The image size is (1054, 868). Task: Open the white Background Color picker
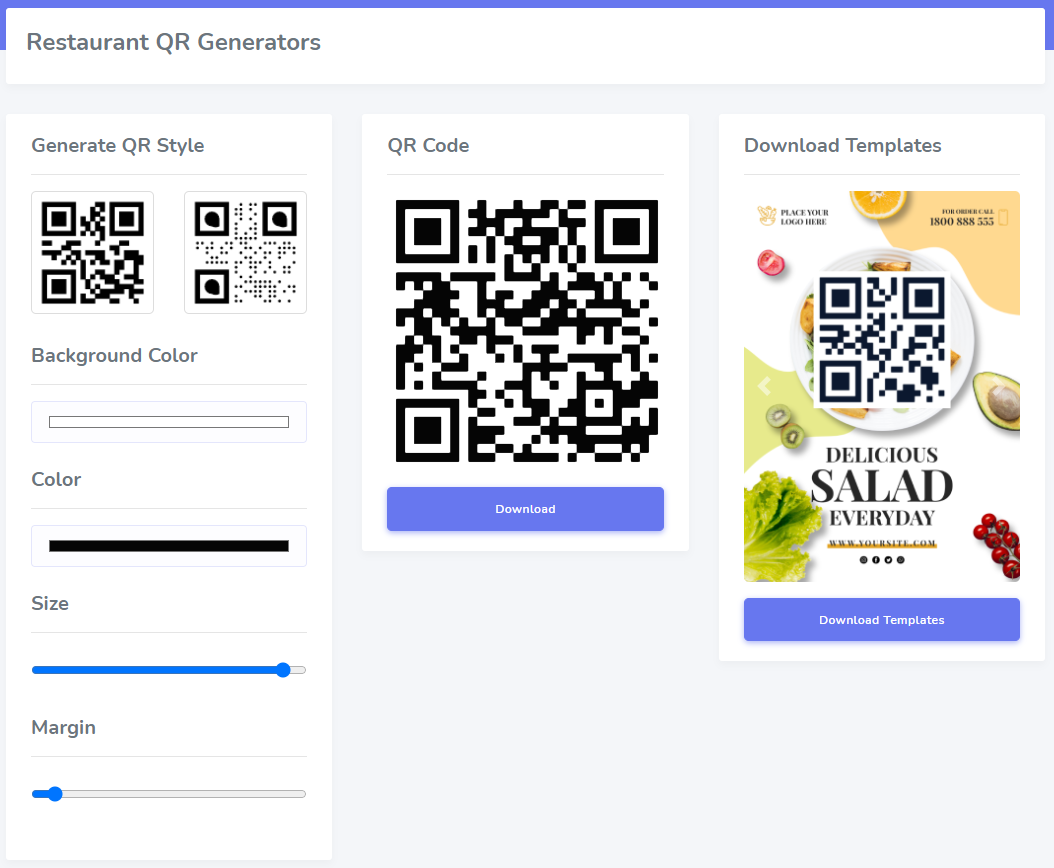168,422
